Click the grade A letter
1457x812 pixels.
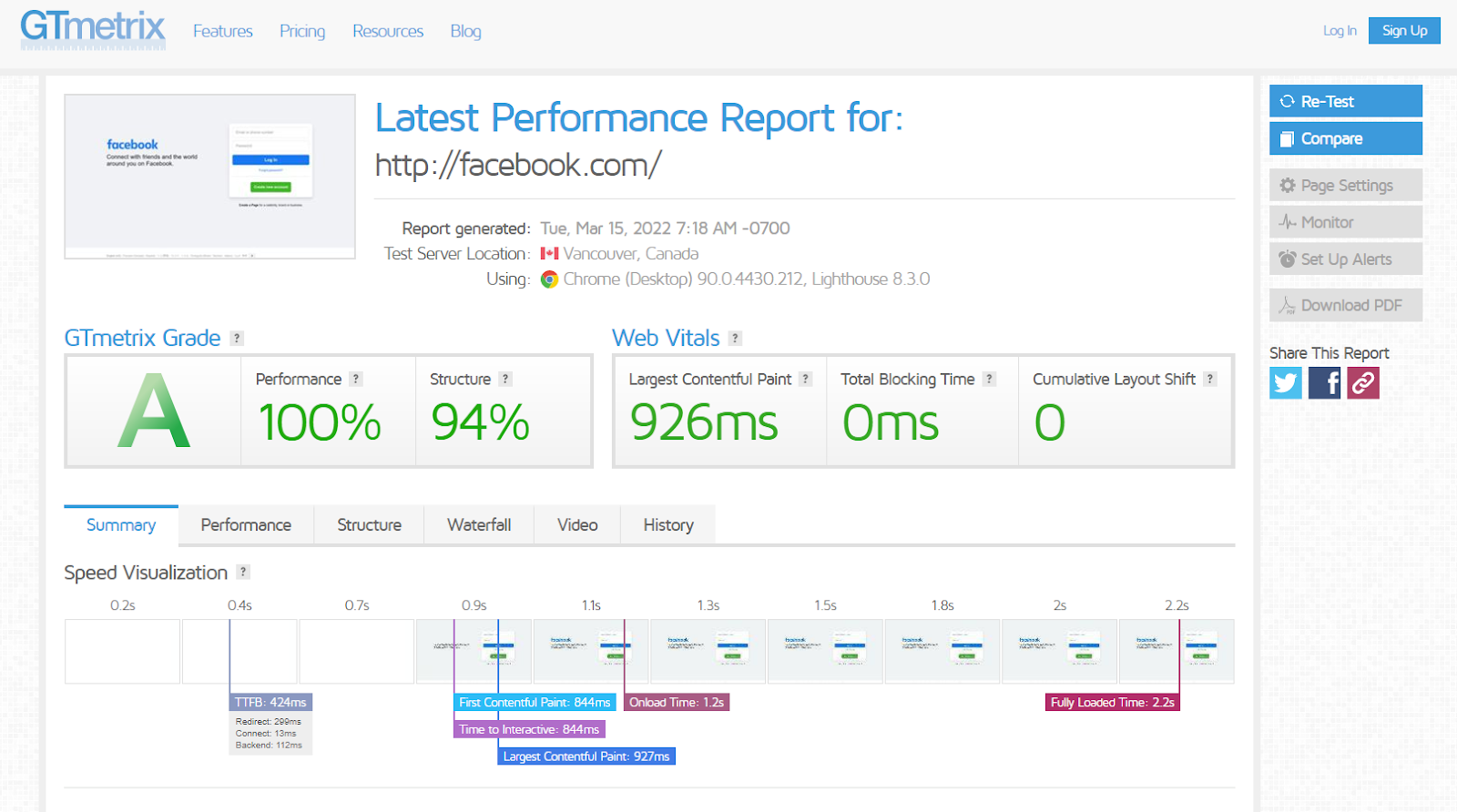tap(154, 411)
